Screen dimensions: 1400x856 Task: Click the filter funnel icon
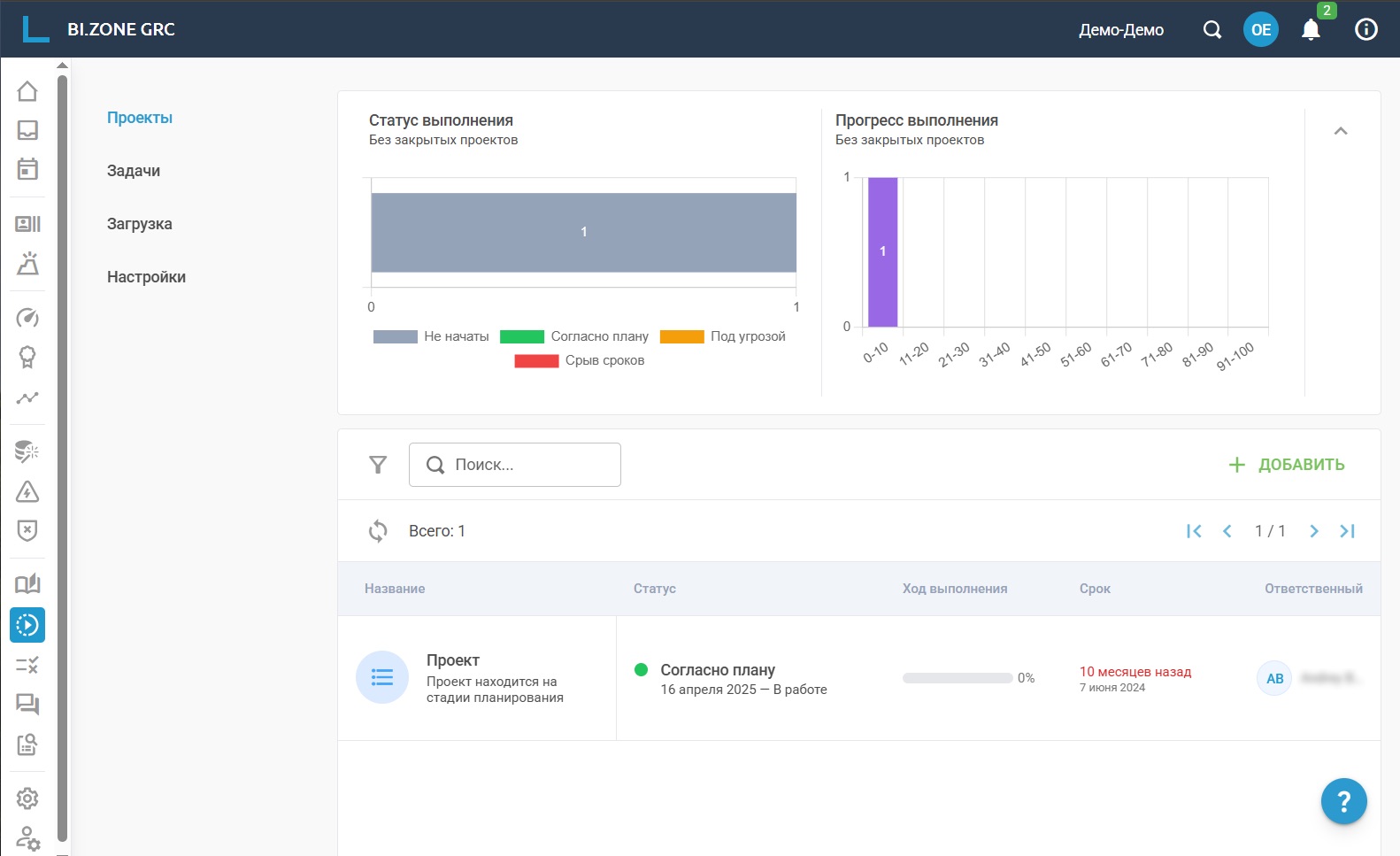click(378, 465)
